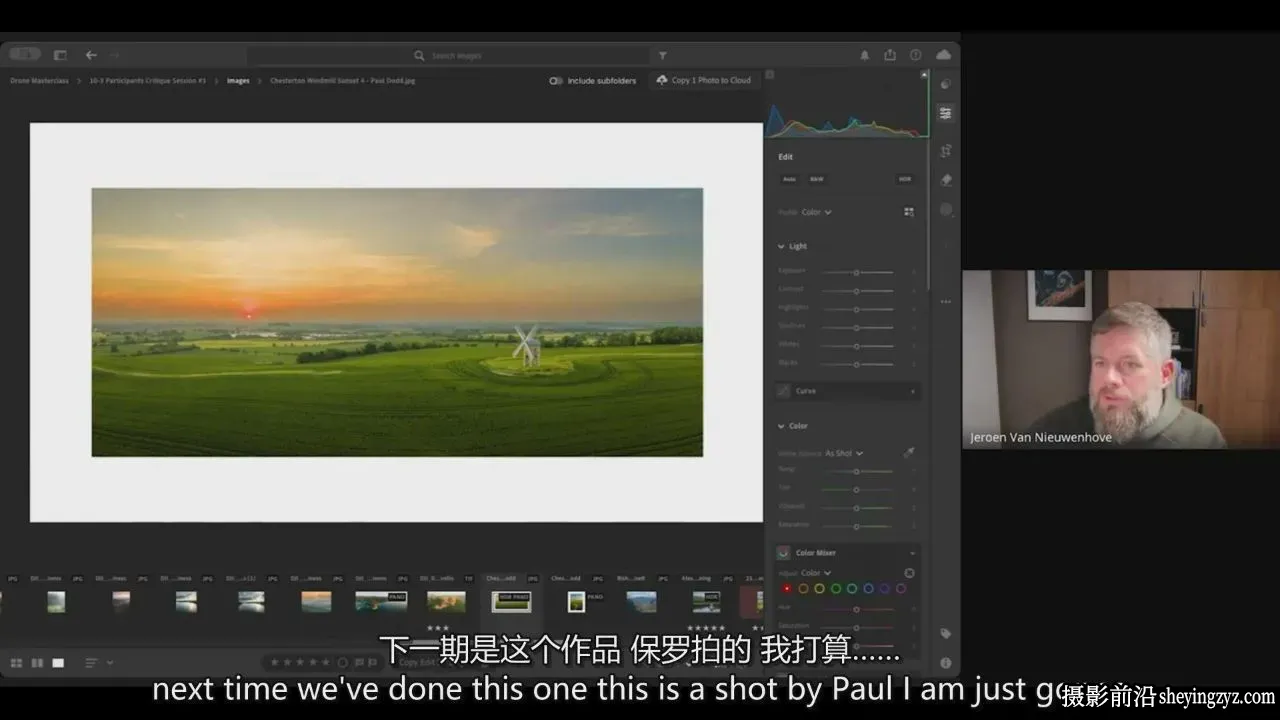
Task: Toggle the Color Mixer panel visibility icon
Action: click(784, 552)
